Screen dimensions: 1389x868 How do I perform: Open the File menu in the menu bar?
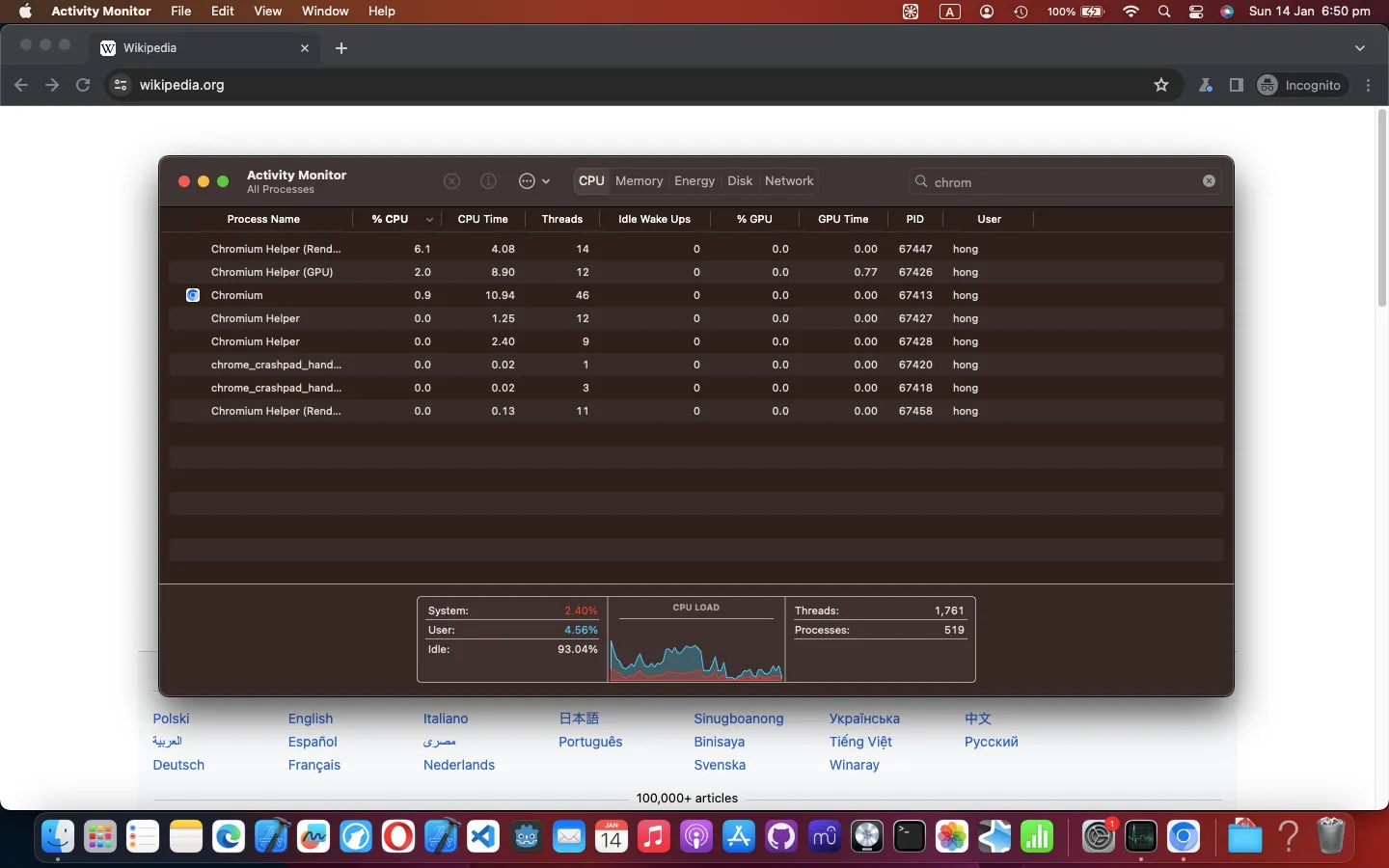point(180,12)
